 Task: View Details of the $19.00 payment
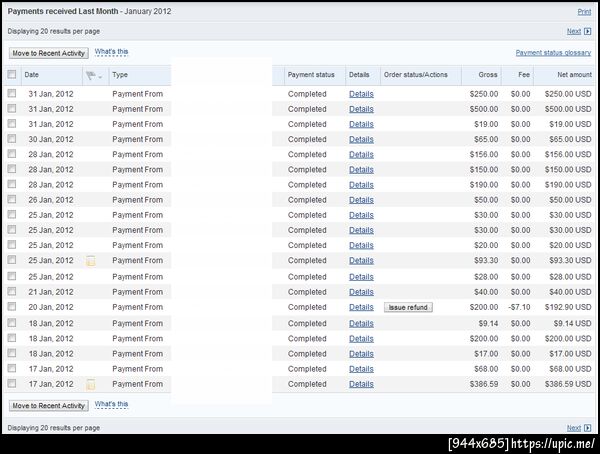pyautogui.click(x=361, y=124)
